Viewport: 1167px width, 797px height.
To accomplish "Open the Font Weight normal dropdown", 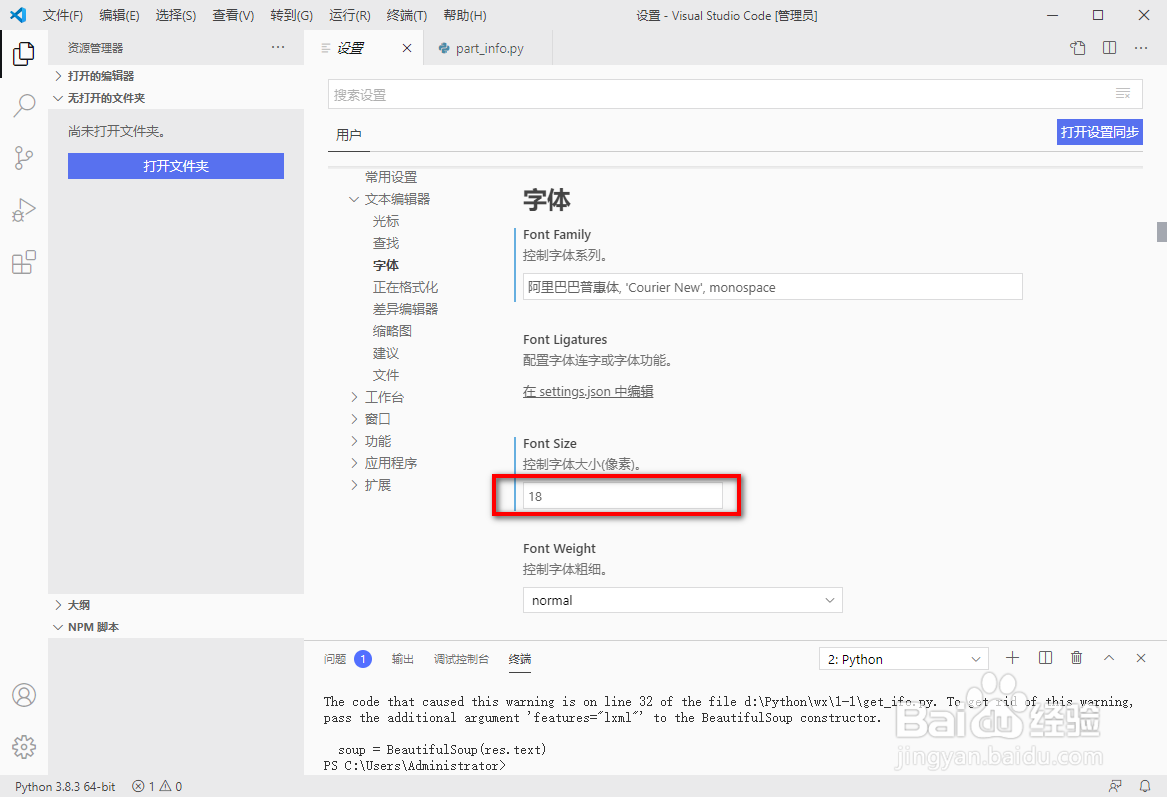I will coord(682,601).
